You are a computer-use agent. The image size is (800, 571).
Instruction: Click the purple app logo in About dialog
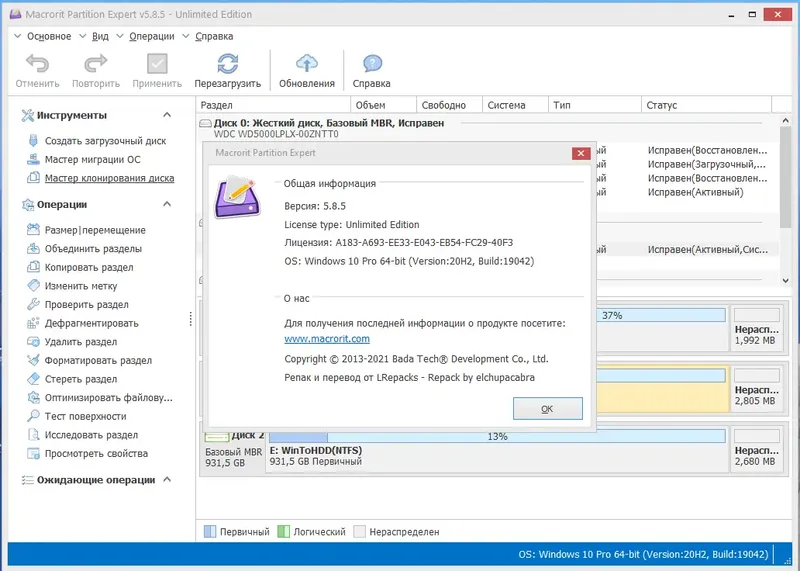[x=237, y=197]
